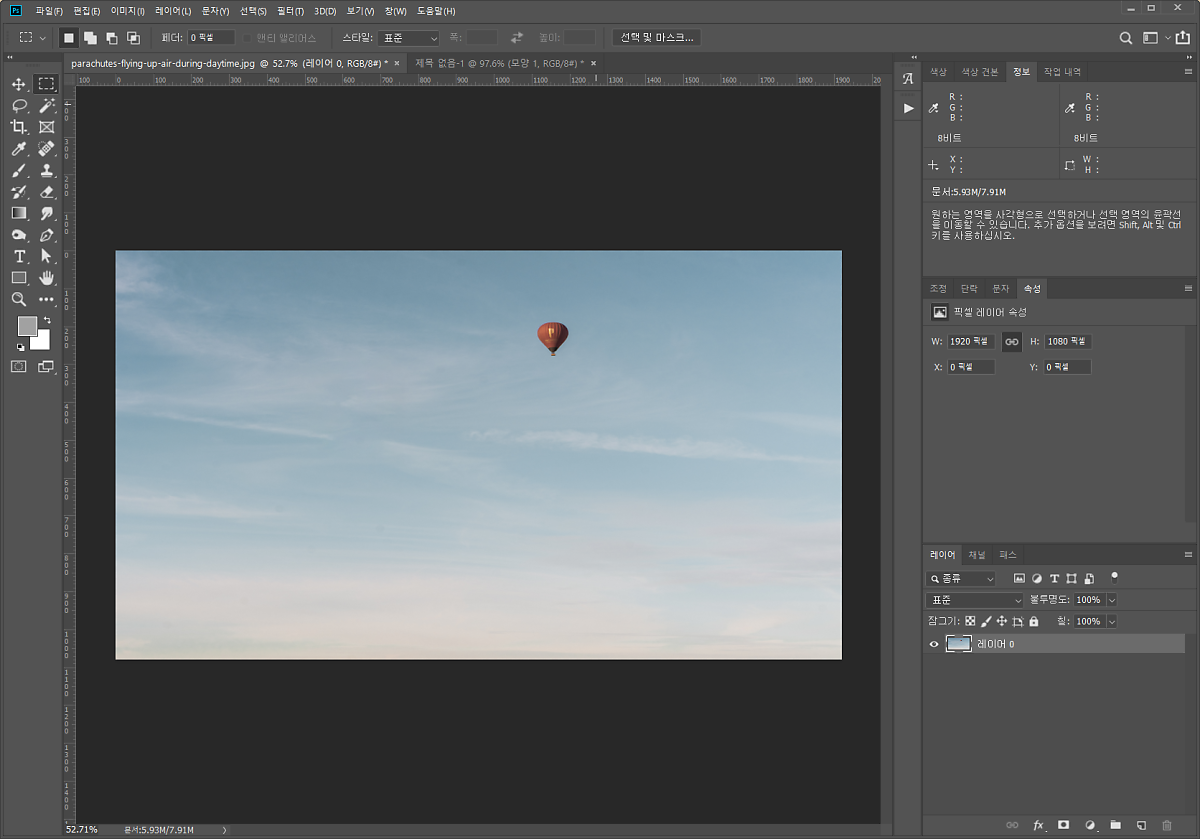Pick the Crop tool

tap(19, 127)
